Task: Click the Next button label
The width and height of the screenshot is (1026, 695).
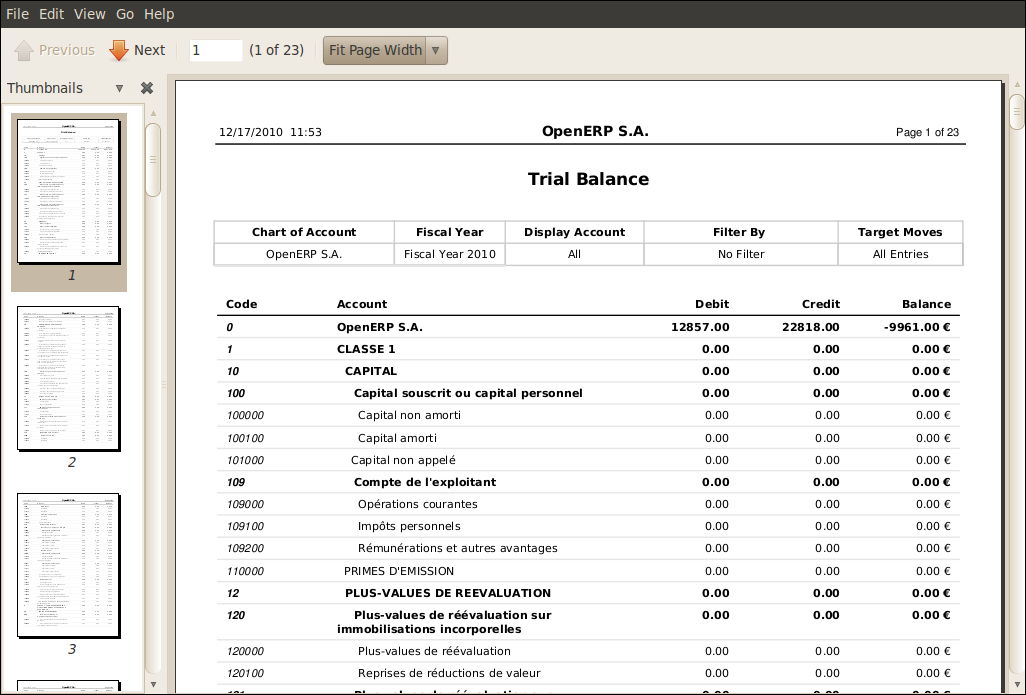Action: (x=149, y=50)
